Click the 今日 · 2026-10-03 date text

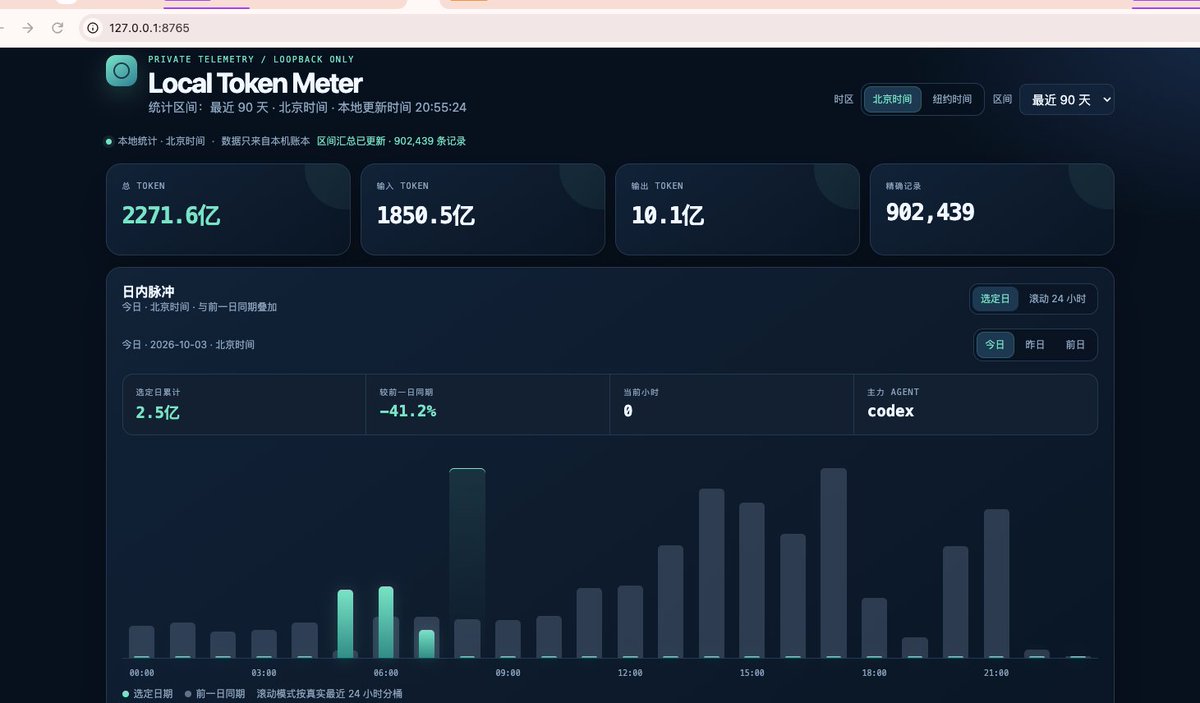tap(188, 345)
